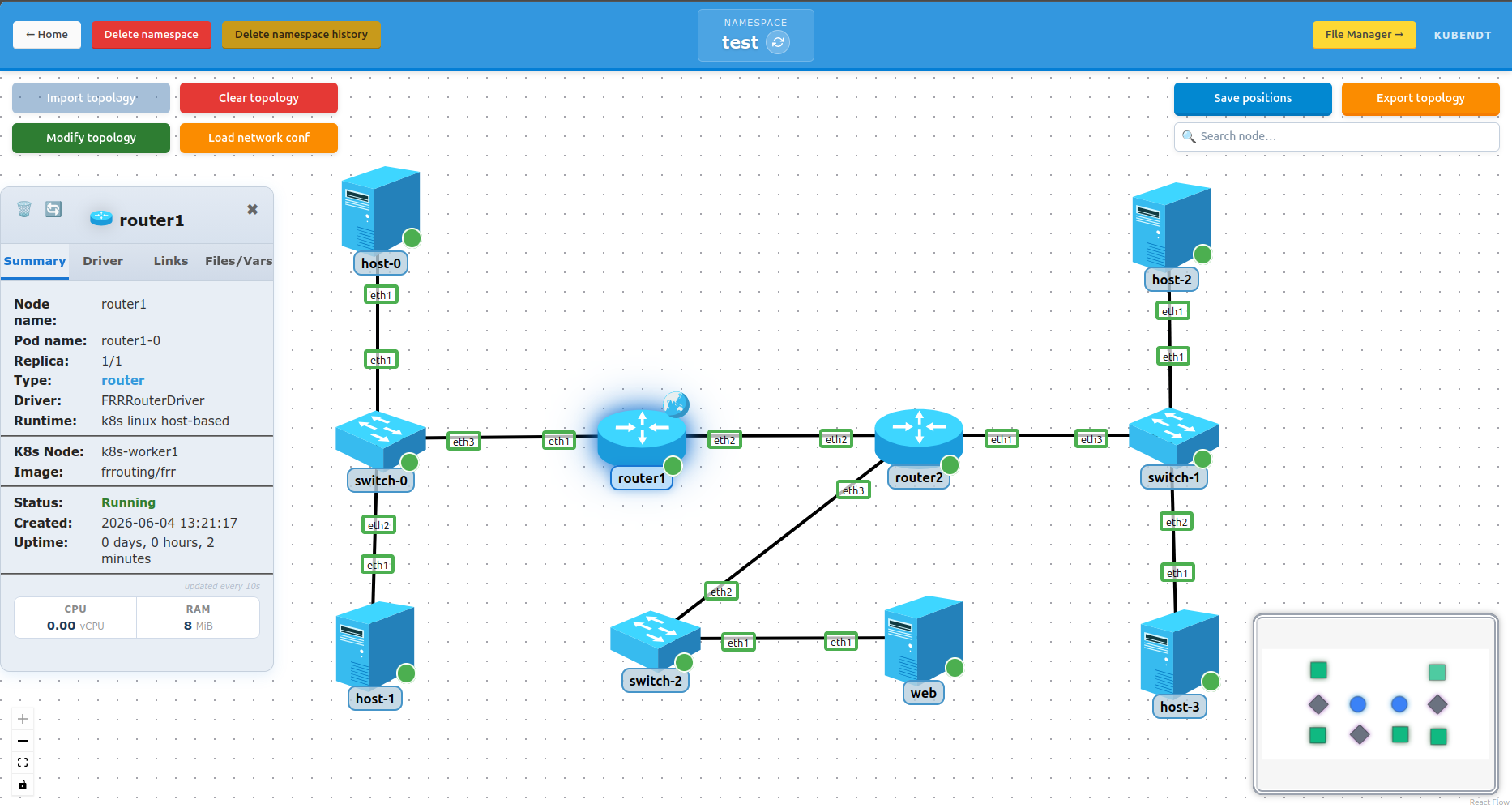The height and width of the screenshot is (808, 1512).
Task: Select the host-1 server node
Action: tap(375, 644)
